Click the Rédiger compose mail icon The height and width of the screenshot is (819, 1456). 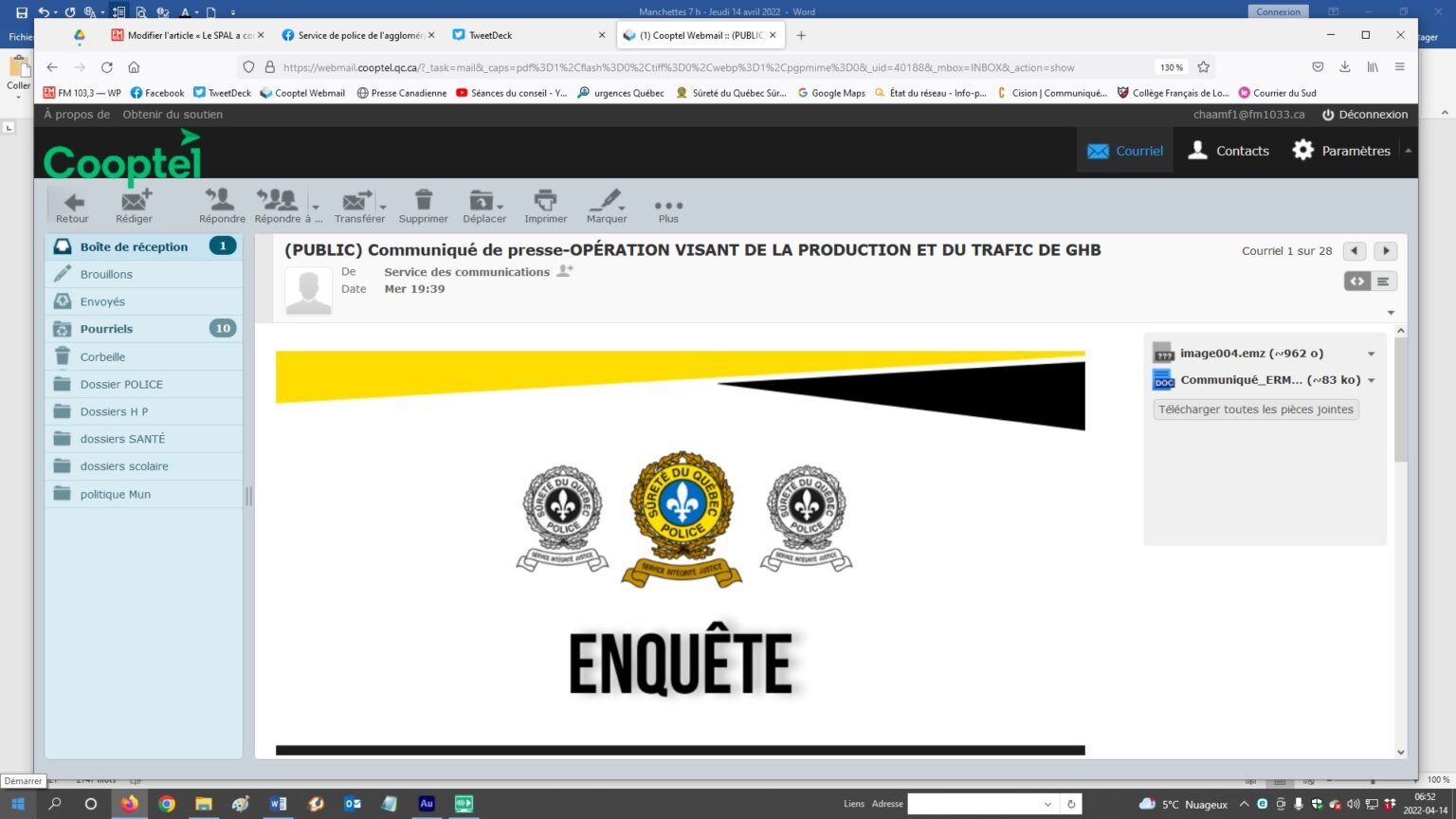[x=135, y=201]
